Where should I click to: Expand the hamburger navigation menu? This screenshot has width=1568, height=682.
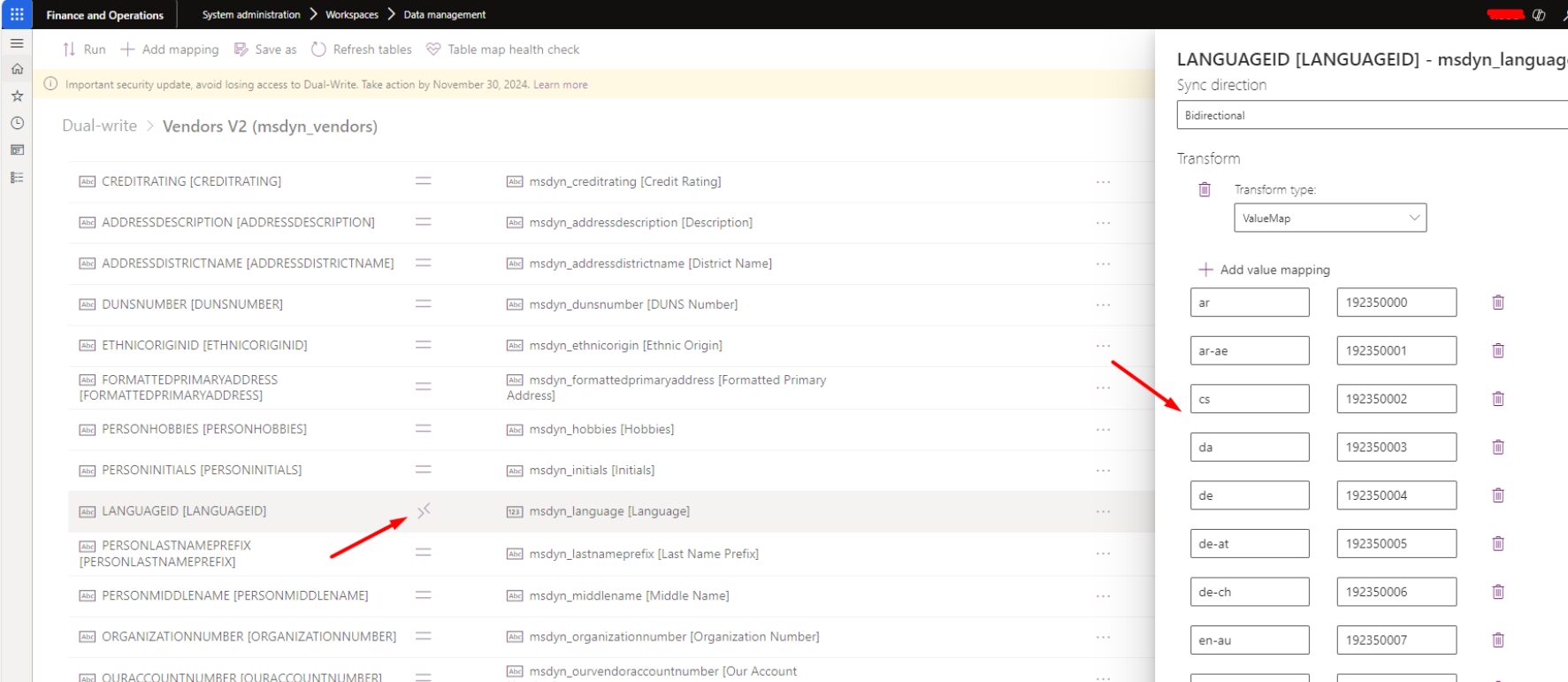[x=17, y=42]
